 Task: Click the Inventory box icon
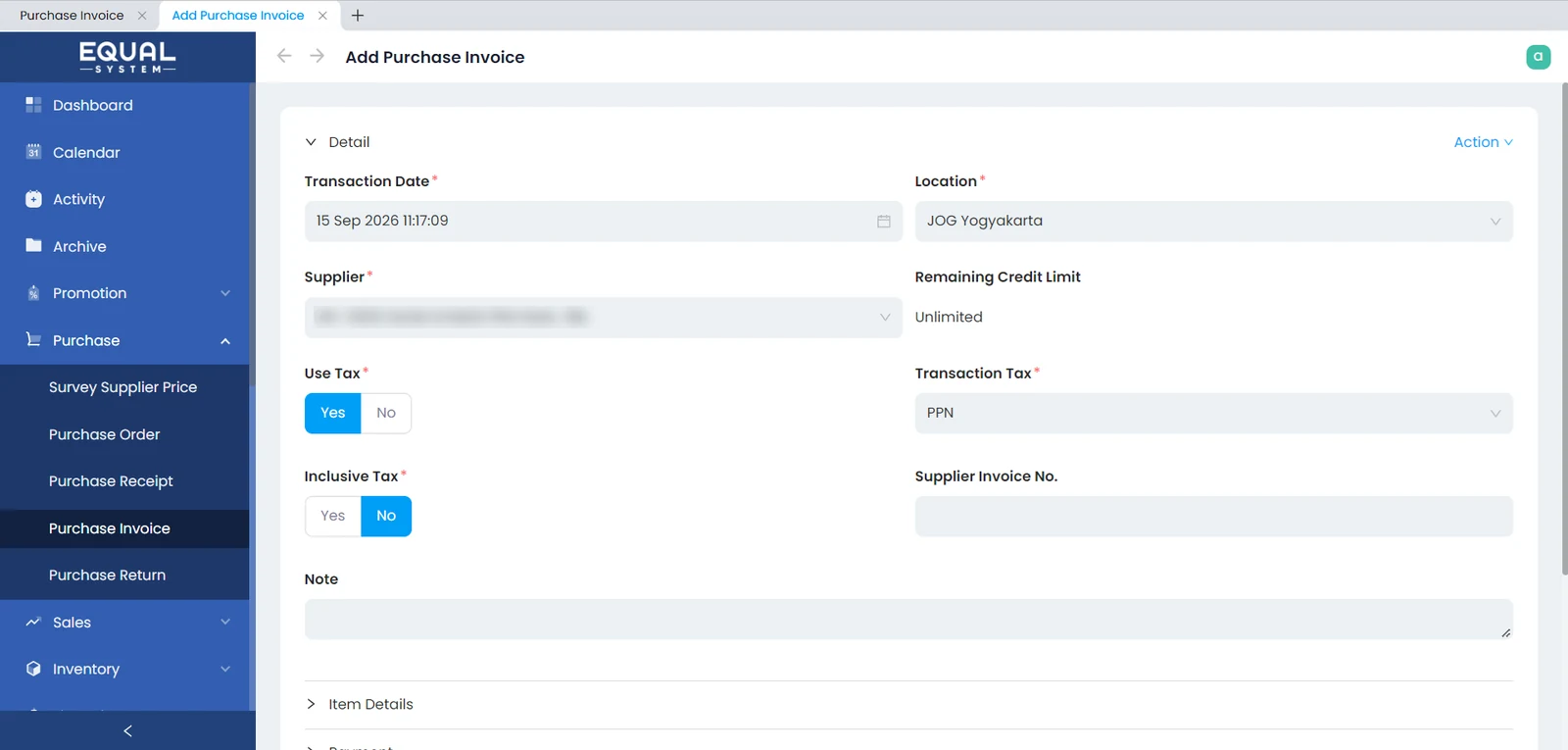point(33,669)
